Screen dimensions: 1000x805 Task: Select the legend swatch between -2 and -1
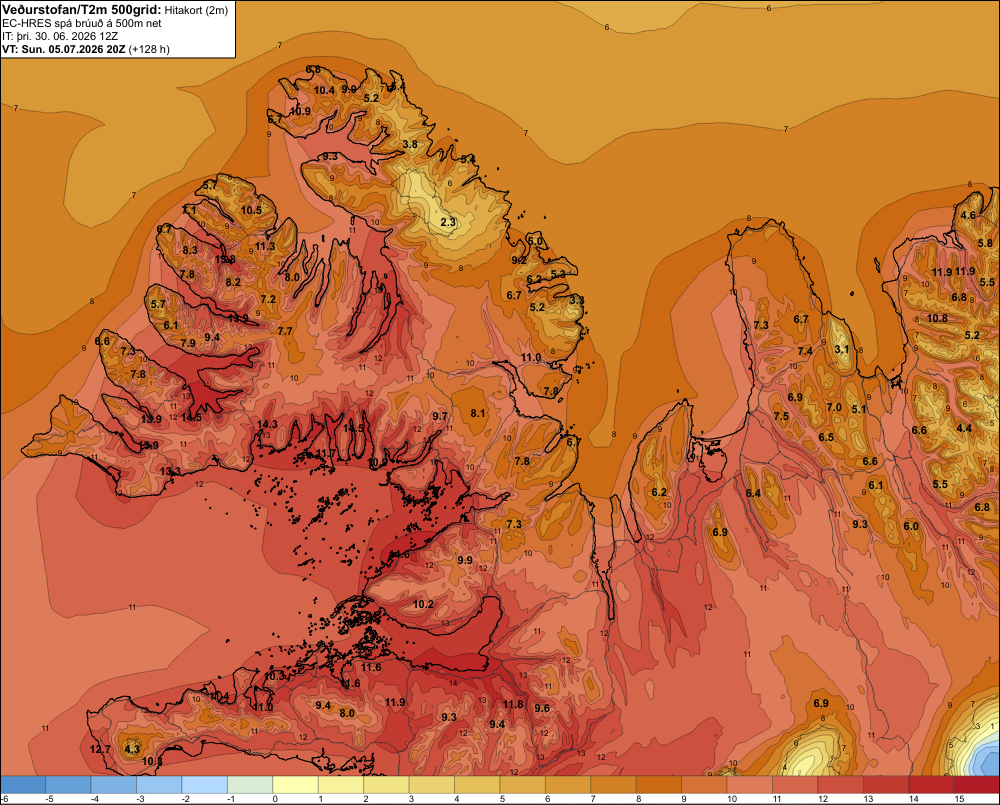[205, 785]
